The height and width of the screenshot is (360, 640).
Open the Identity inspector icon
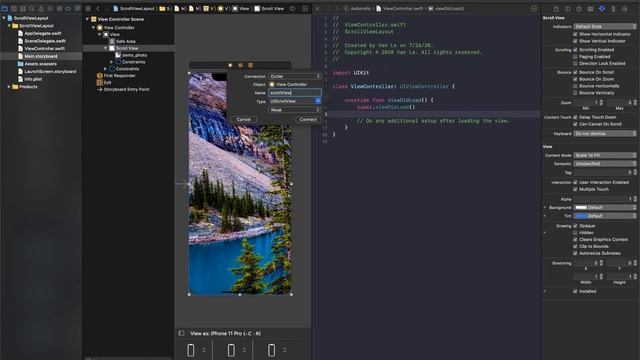(590, 9)
